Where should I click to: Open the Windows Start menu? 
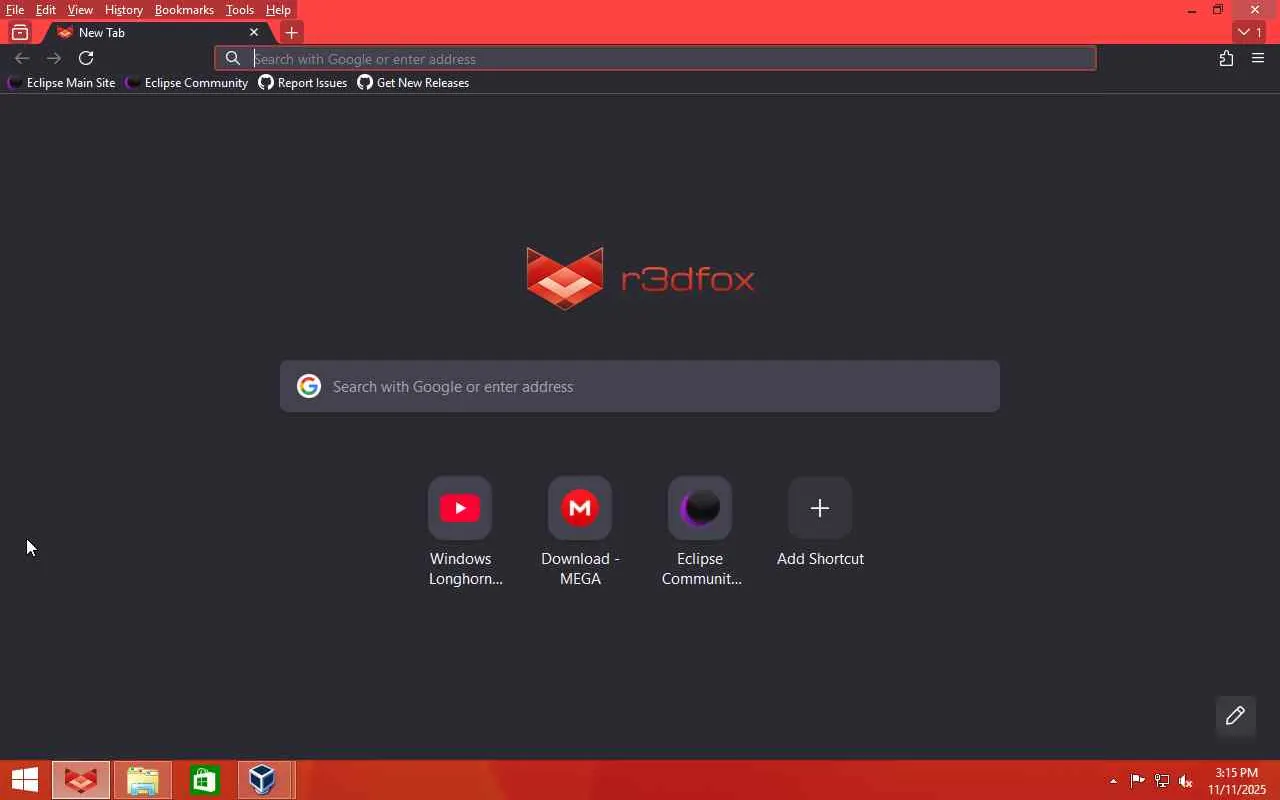click(24, 780)
